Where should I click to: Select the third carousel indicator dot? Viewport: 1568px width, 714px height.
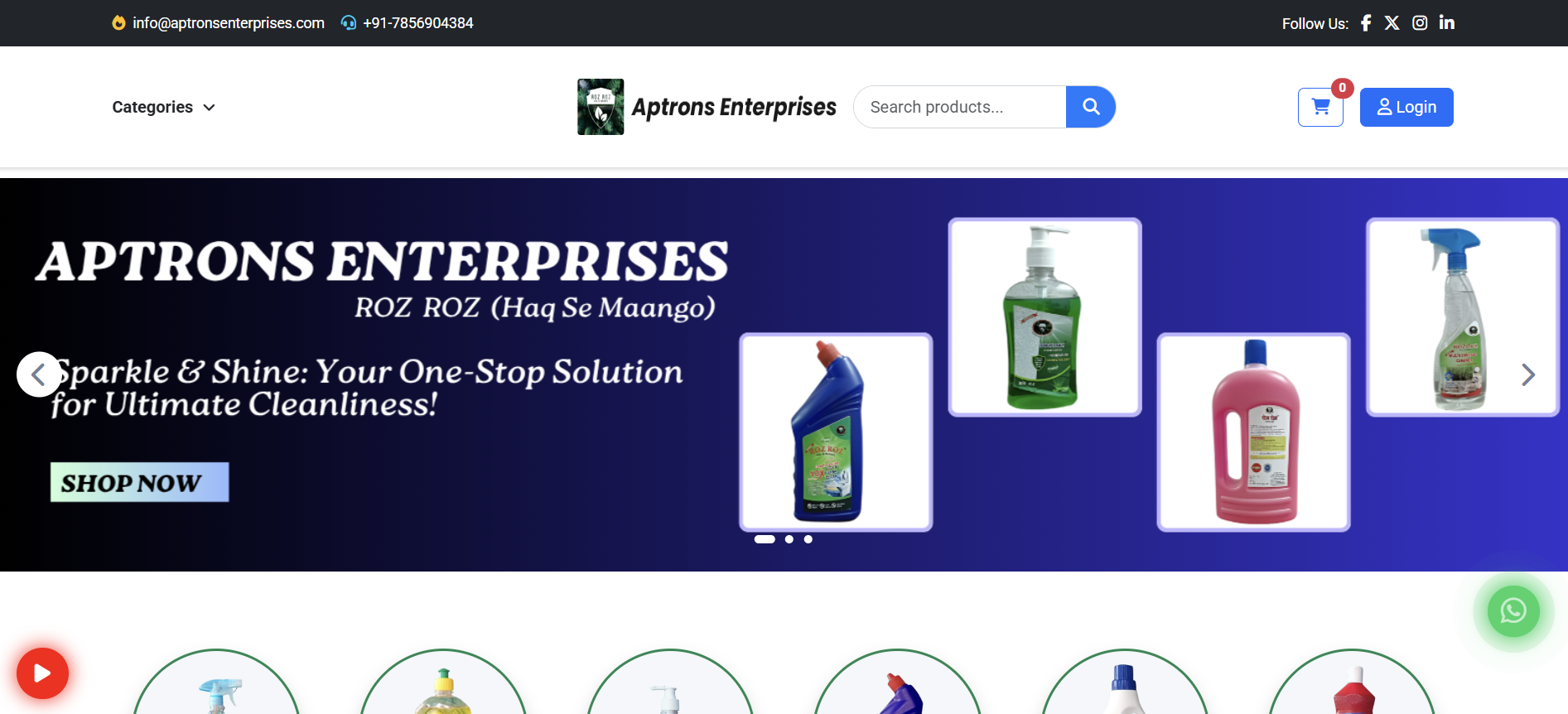point(808,539)
